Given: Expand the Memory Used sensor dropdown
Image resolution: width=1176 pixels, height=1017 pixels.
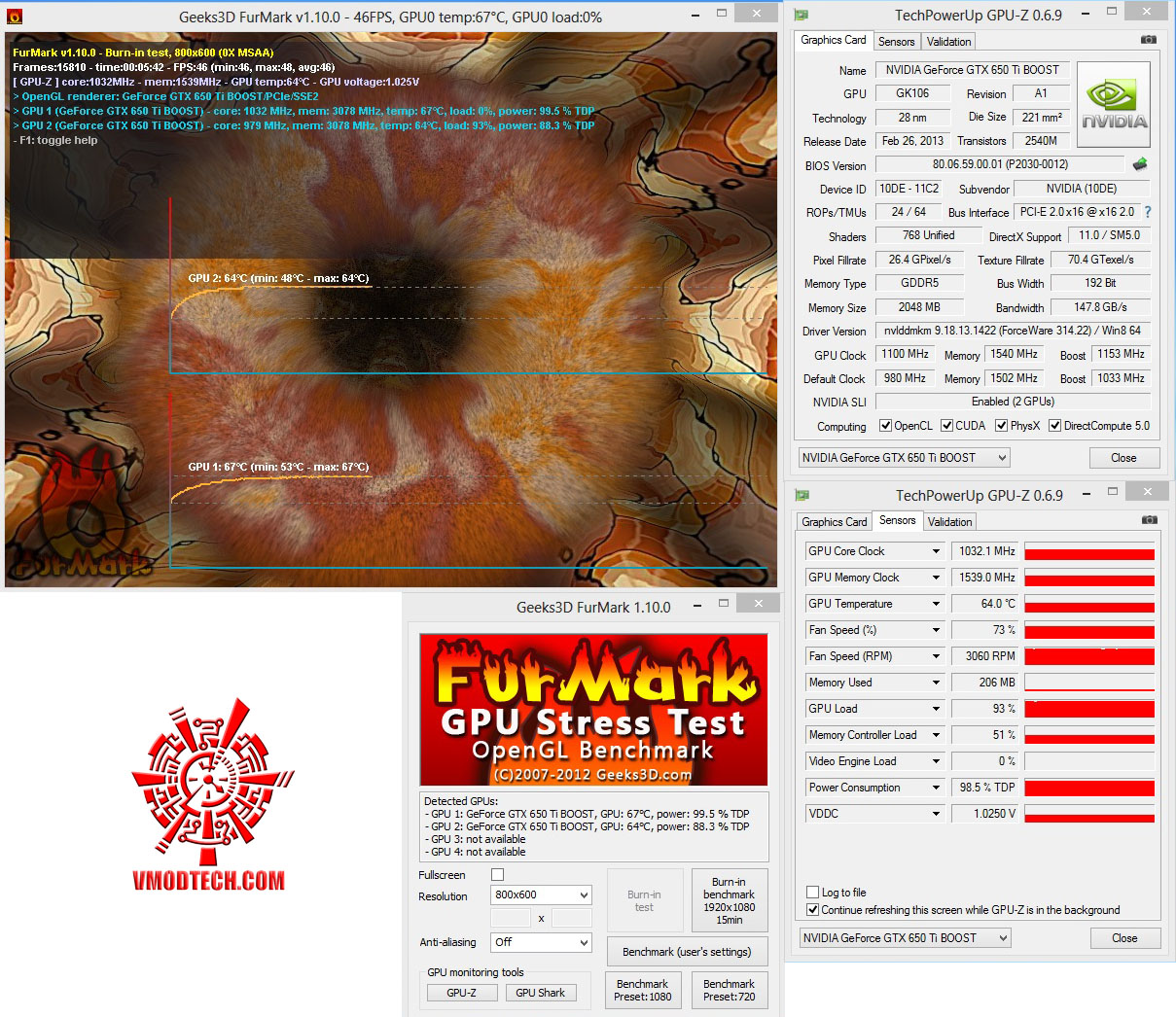Looking at the screenshot, I should pos(936,683).
